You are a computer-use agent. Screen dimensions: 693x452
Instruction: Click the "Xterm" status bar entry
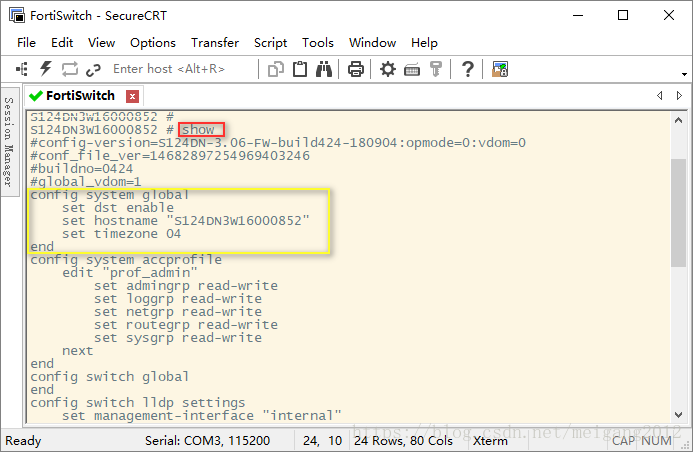pyautogui.click(x=490, y=441)
